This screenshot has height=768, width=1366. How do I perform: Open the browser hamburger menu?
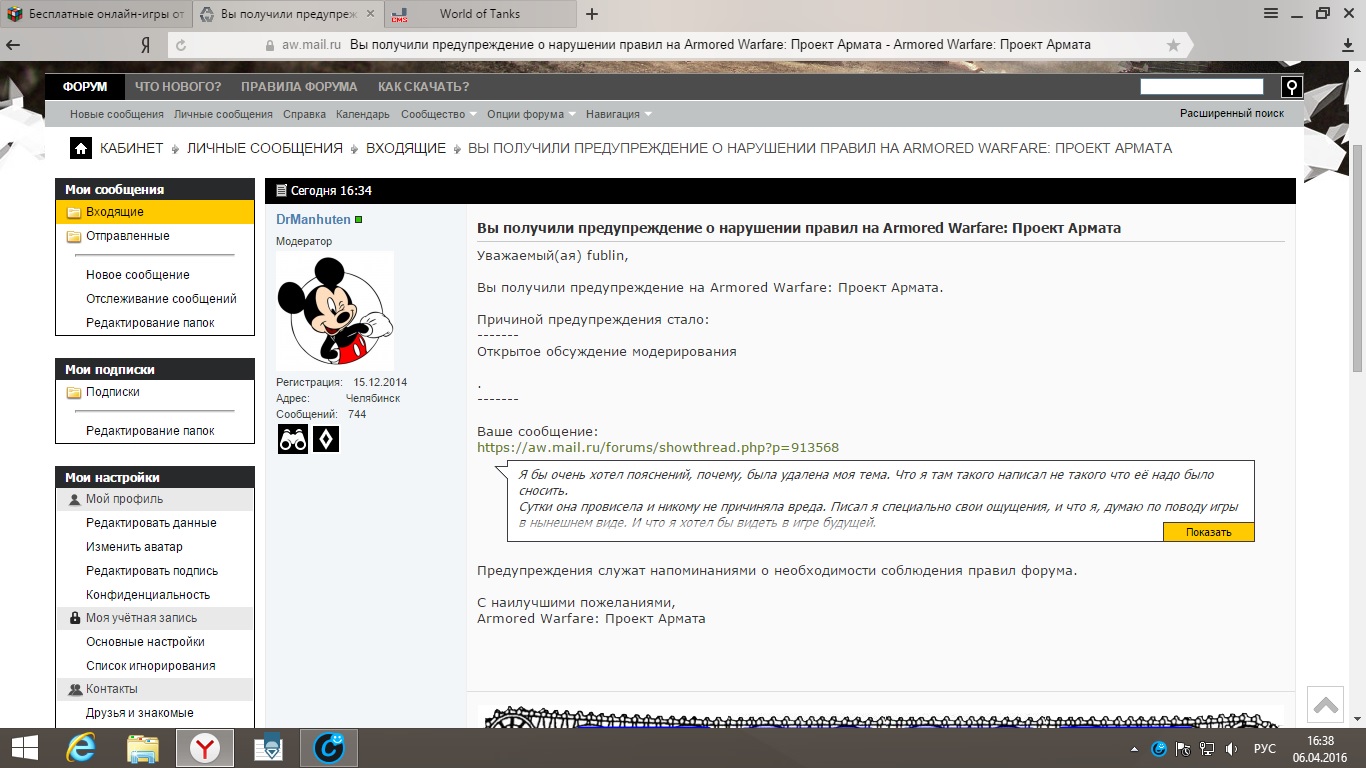1271,13
